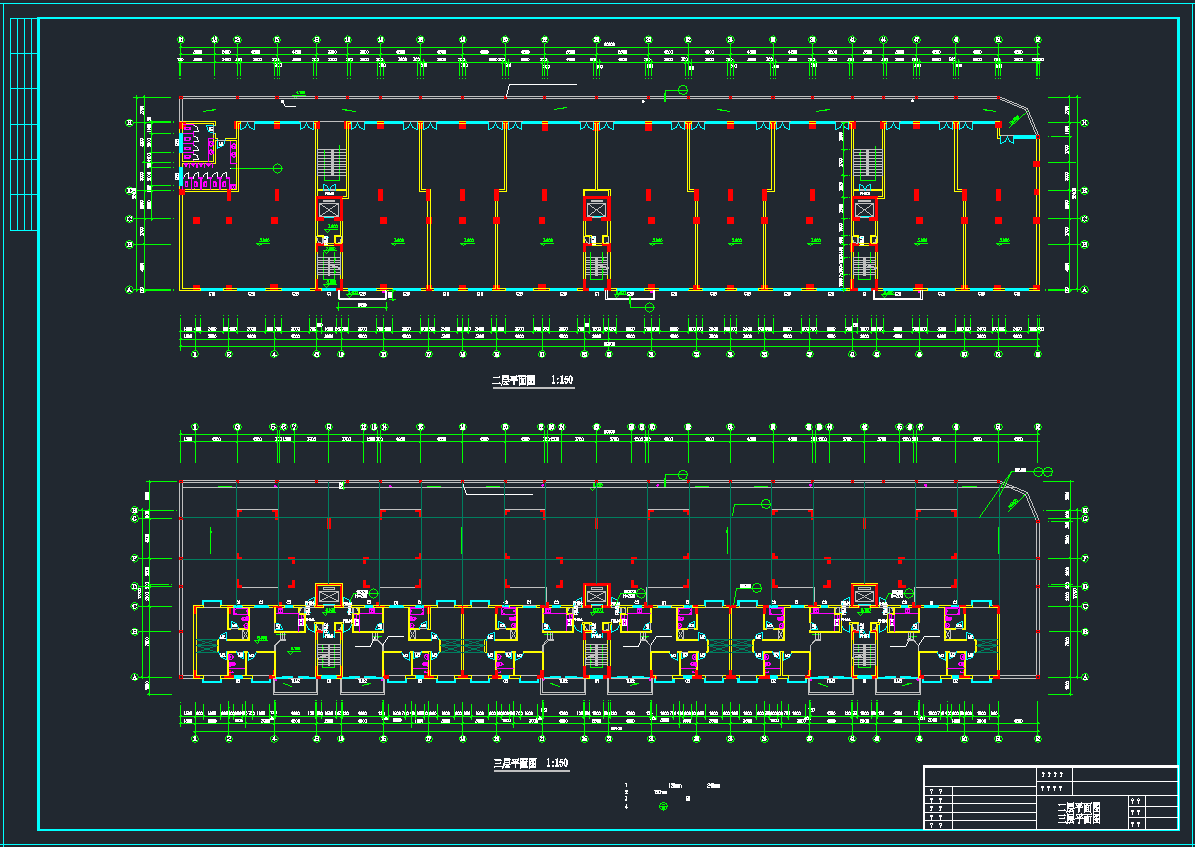Pick the right elevator in the third-floor plan

[864, 595]
